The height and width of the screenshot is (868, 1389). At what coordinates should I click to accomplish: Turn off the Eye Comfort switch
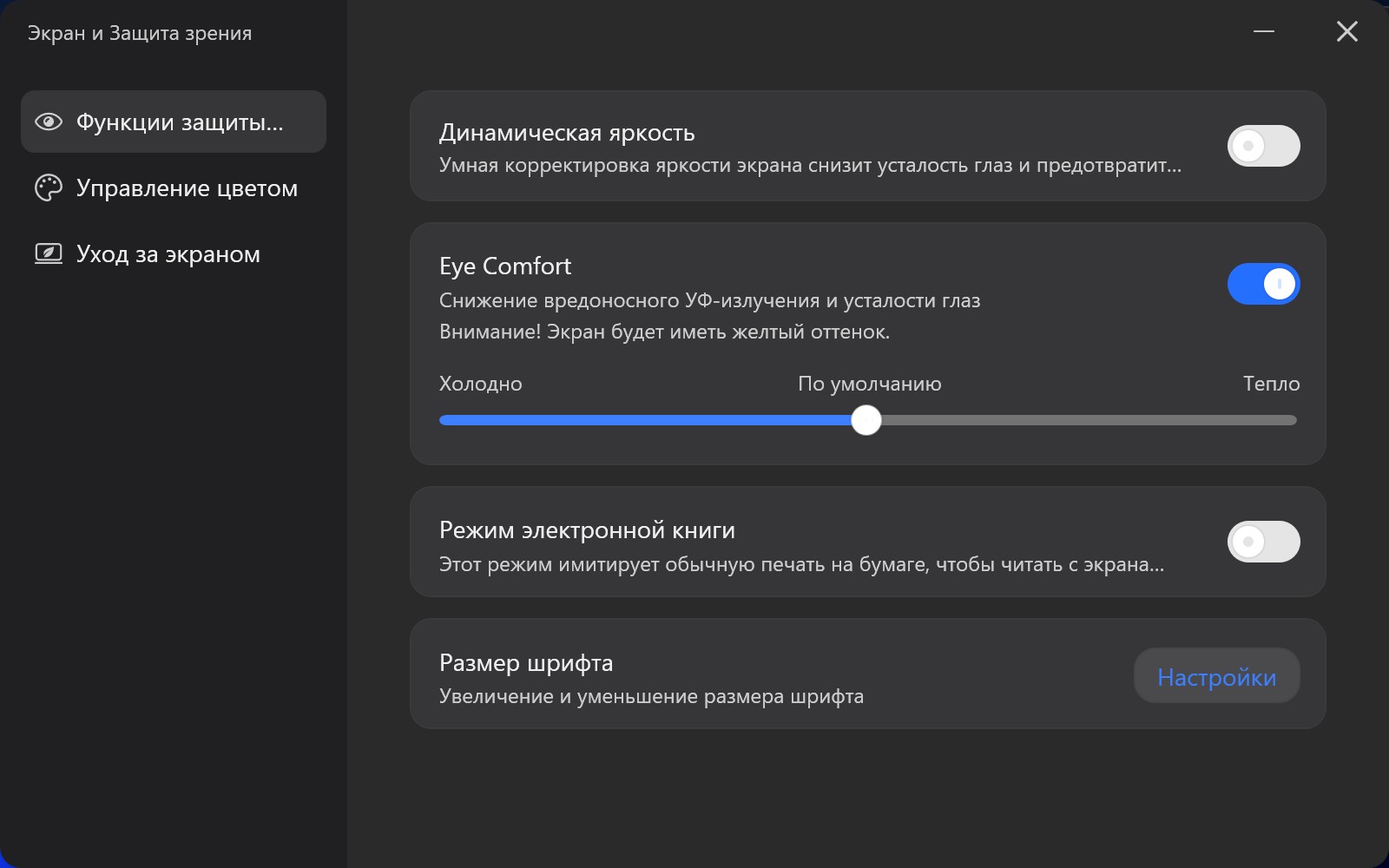tap(1263, 284)
